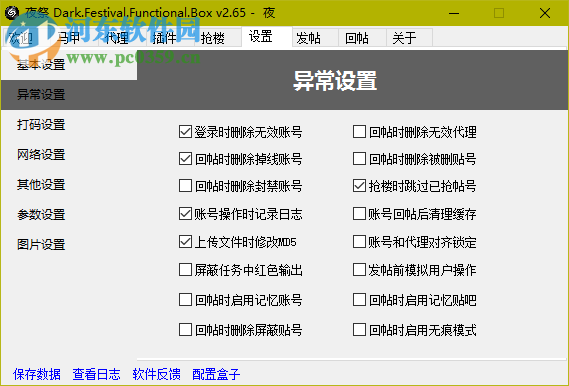Open the 代理 tab
The width and height of the screenshot is (569, 386).
122,37
